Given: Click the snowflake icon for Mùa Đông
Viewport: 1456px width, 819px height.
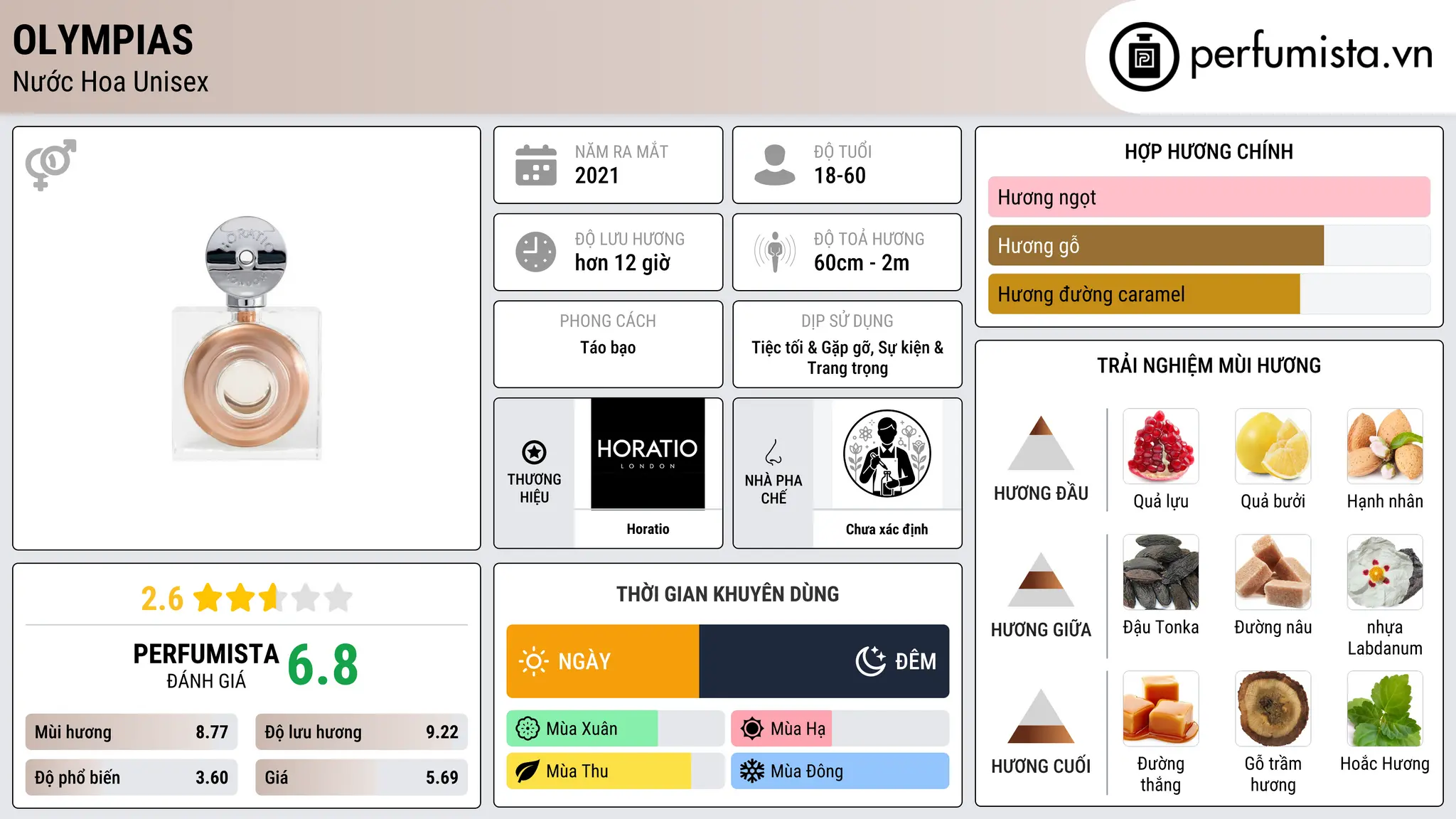Looking at the screenshot, I should pos(752,771).
